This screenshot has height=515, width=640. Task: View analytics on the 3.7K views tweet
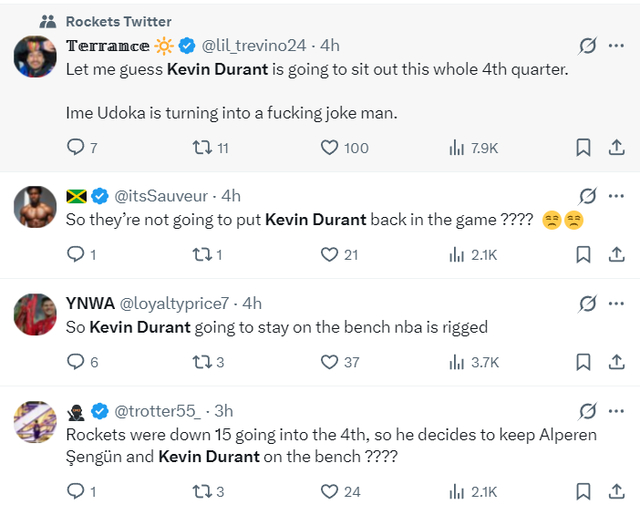[x=457, y=362]
